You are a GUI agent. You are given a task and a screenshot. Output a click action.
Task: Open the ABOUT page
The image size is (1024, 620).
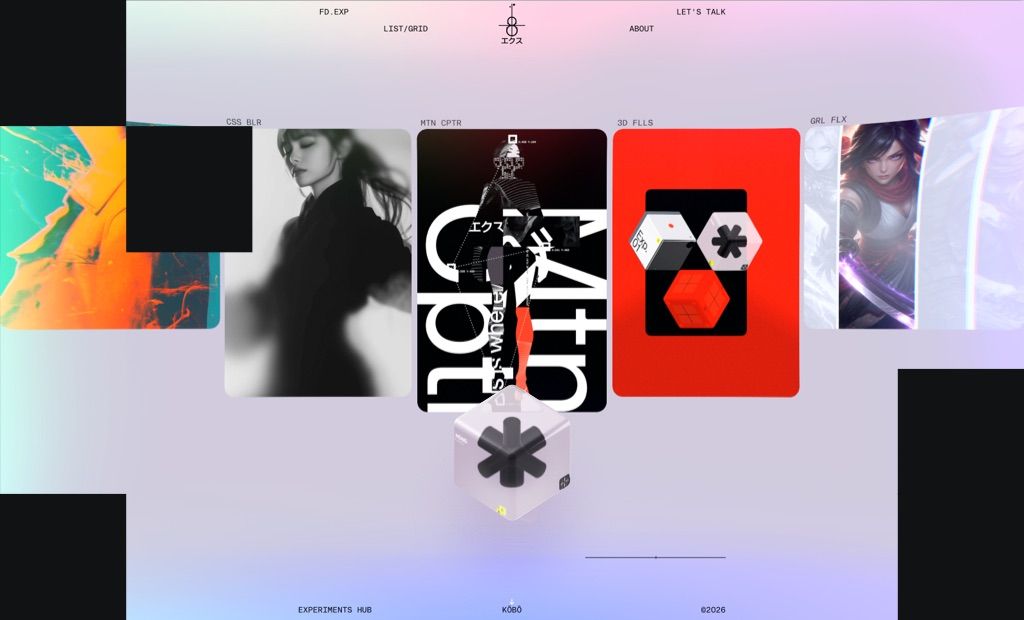pos(641,29)
